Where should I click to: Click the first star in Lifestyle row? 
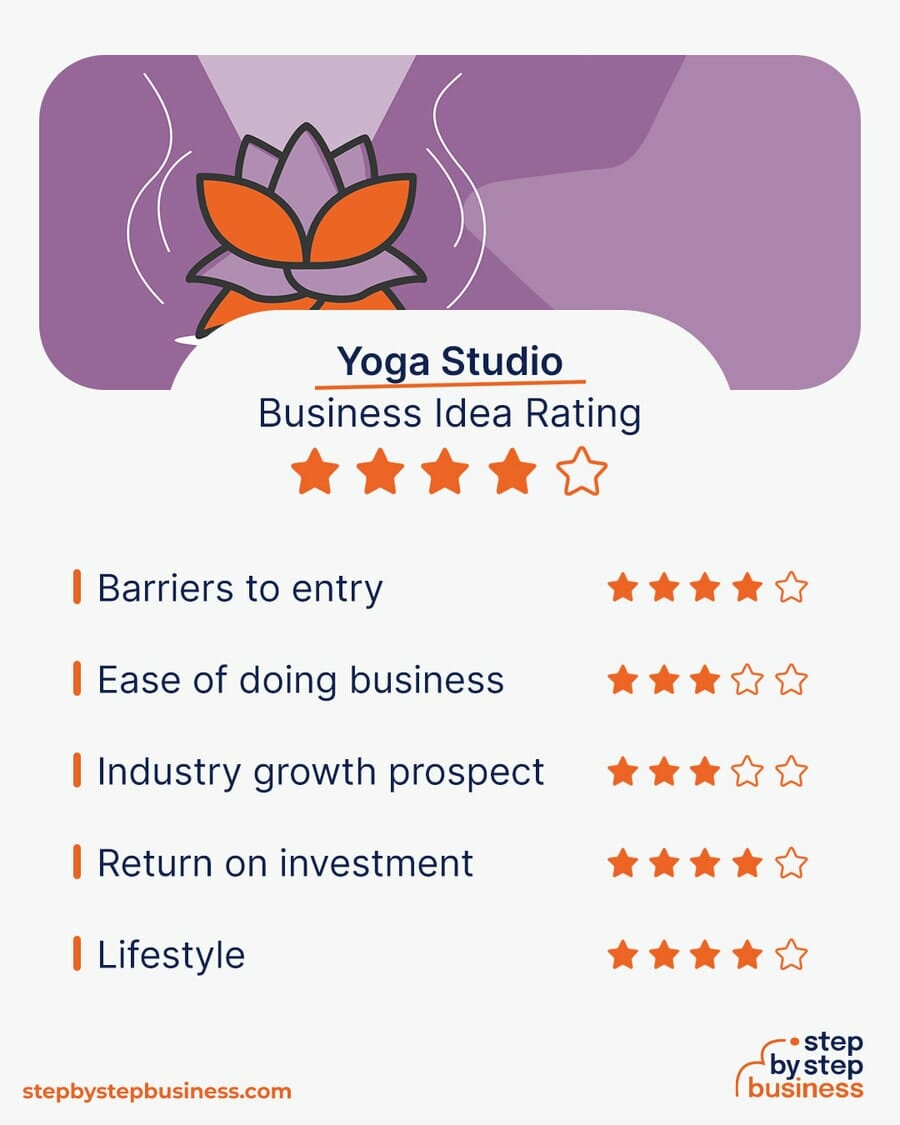(622, 954)
